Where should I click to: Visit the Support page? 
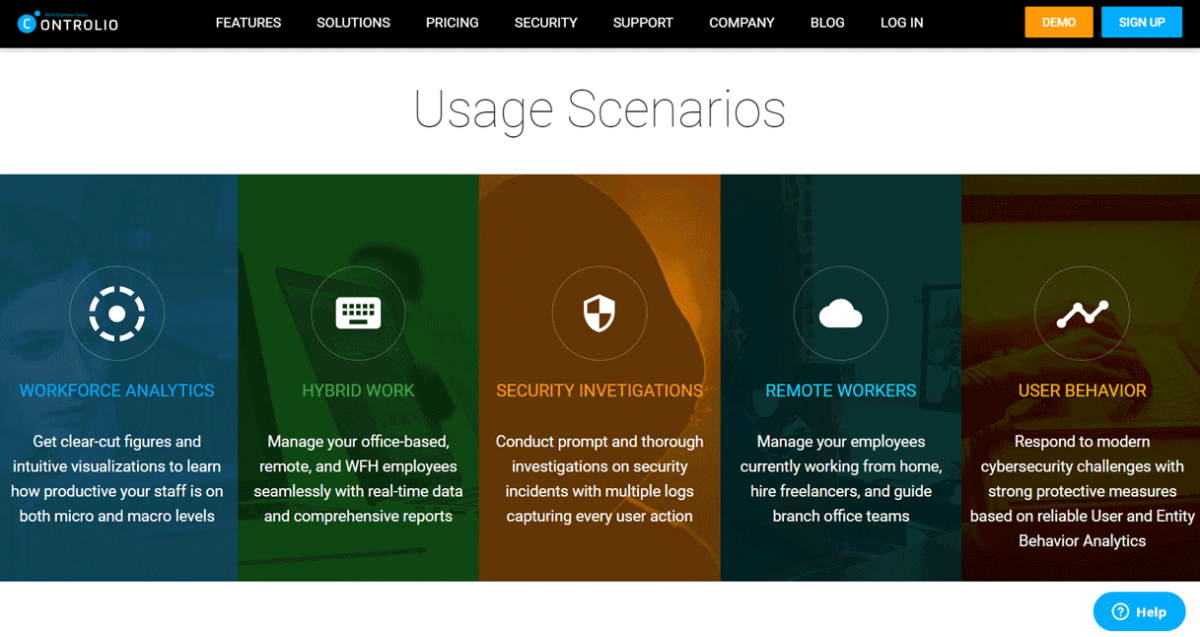(643, 22)
